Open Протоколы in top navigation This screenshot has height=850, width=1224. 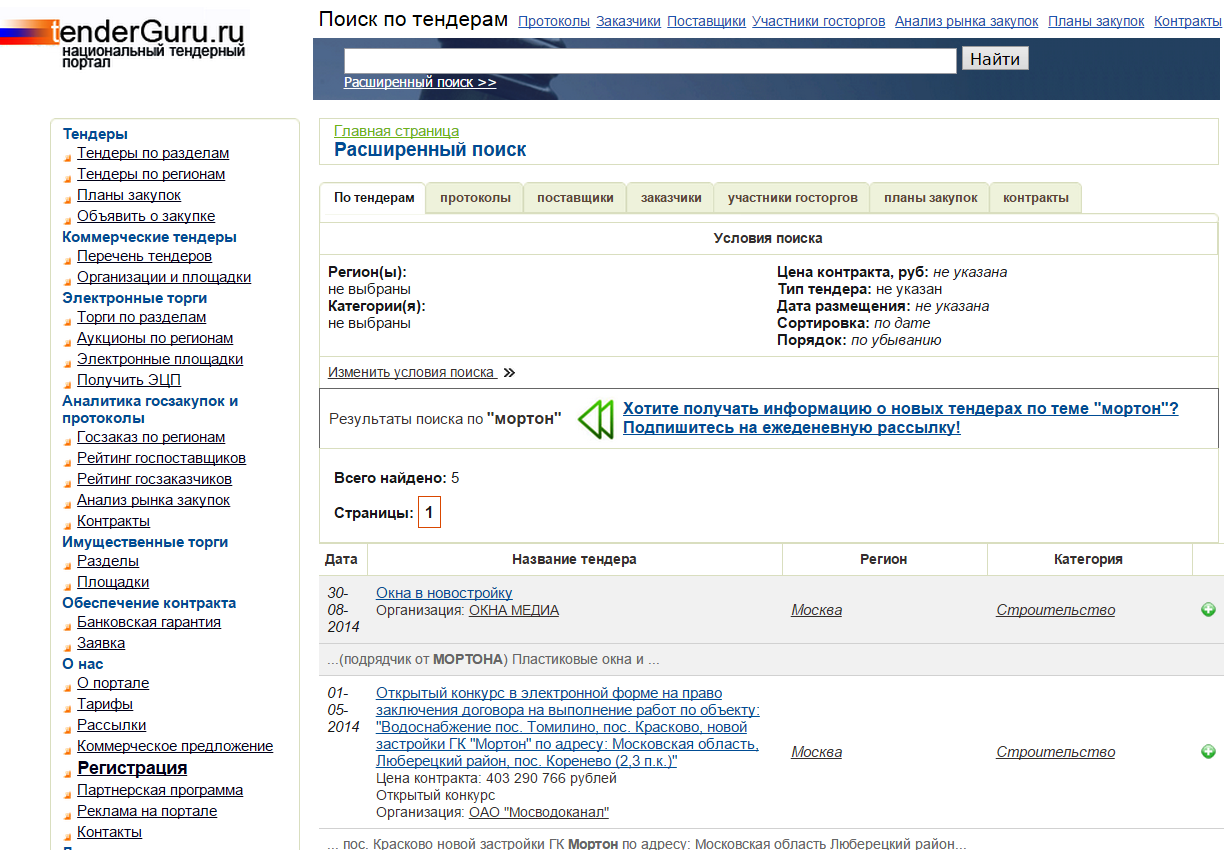pos(554,21)
